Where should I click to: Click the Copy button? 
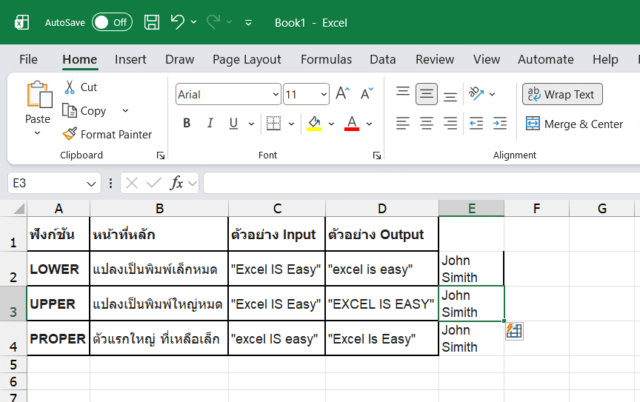84,111
